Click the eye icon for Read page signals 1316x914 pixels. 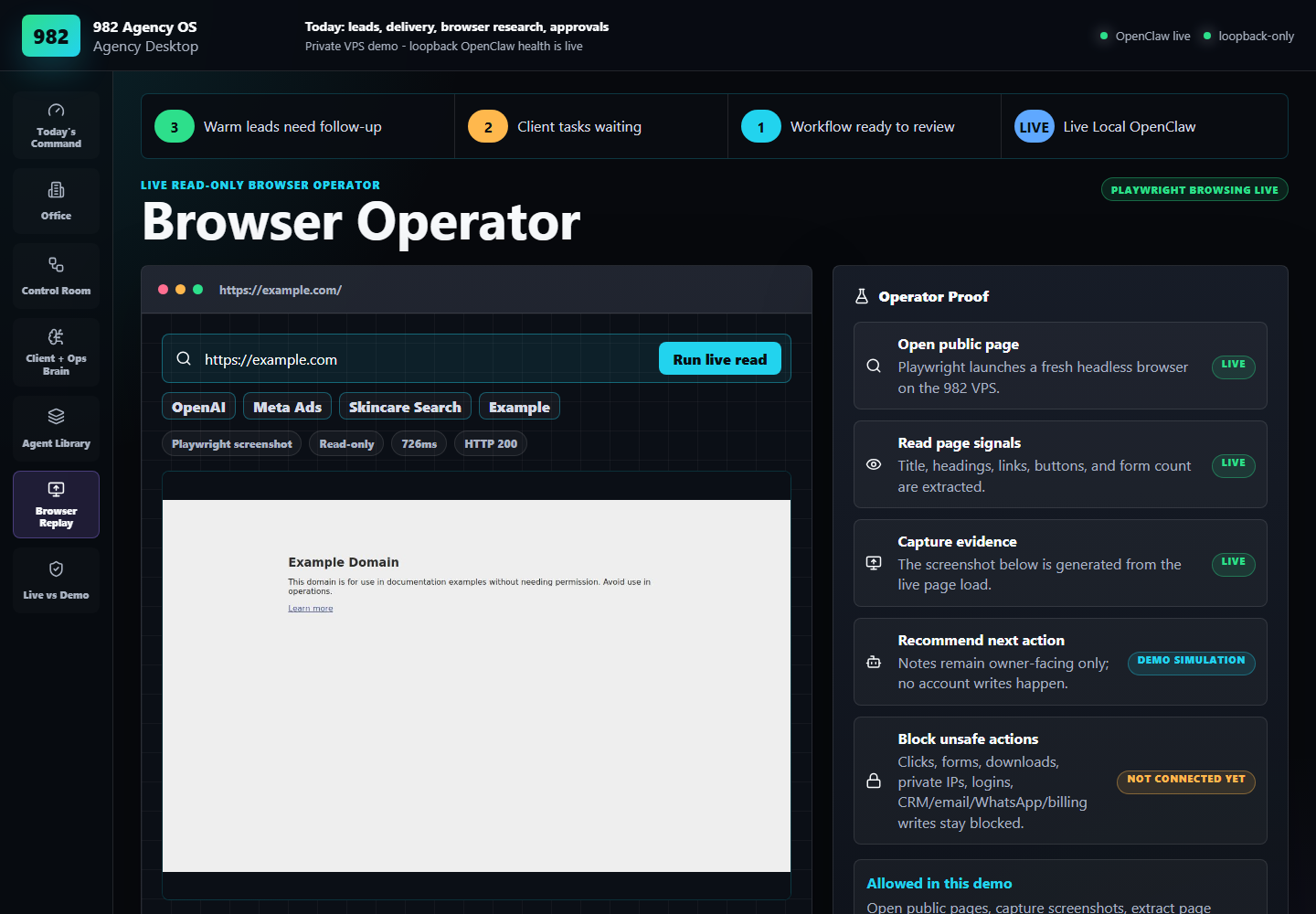(874, 464)
